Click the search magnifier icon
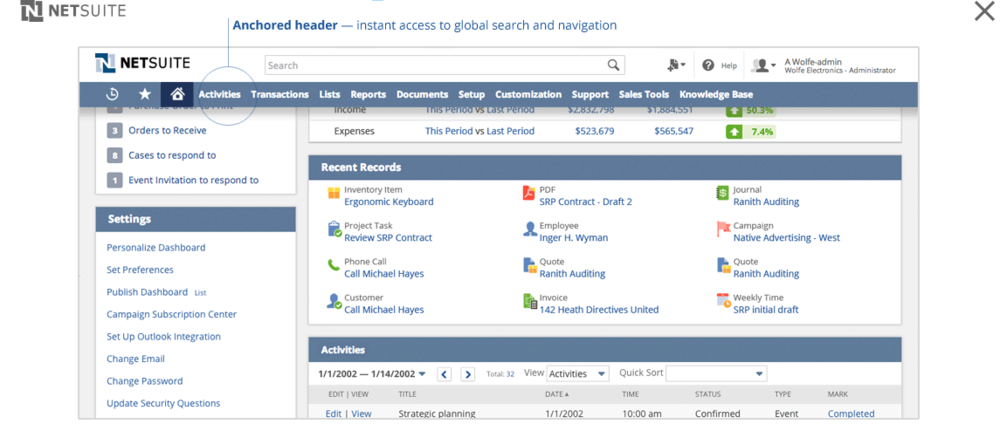 pos(614,65)
